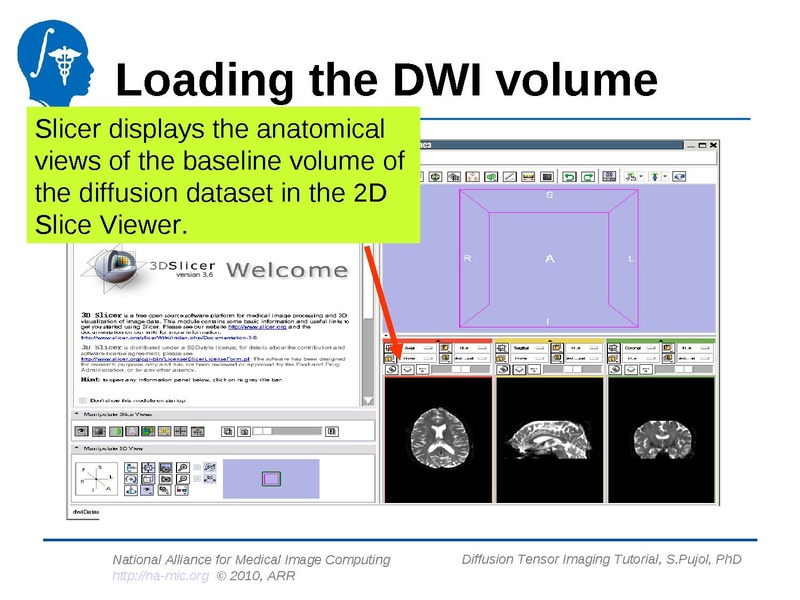Click the toggle icon right of the fade slider
Viewport: 800px width, 600px height.
[x=332, y=432]
